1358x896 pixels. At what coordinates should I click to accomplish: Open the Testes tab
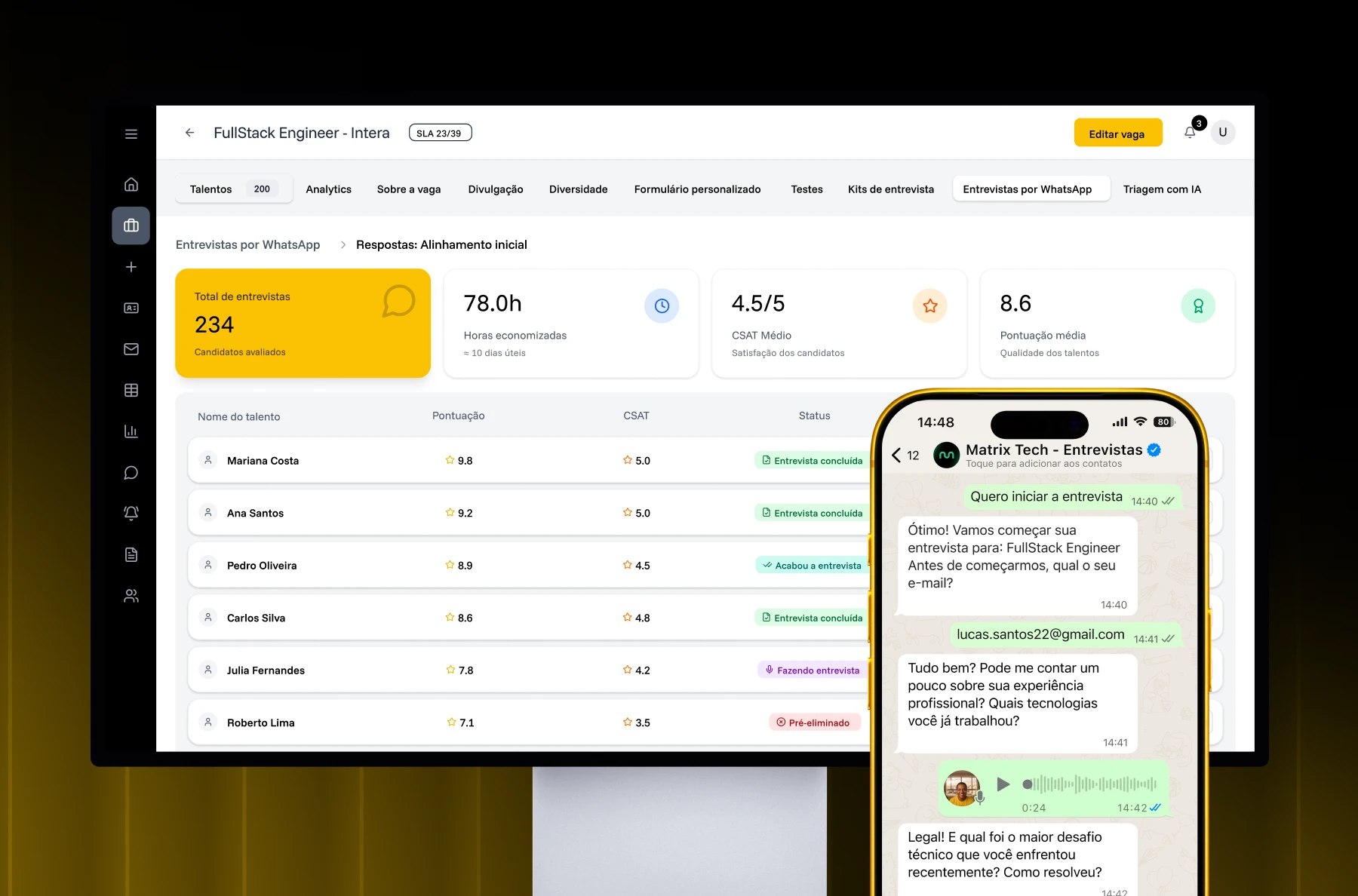[807, 189]
